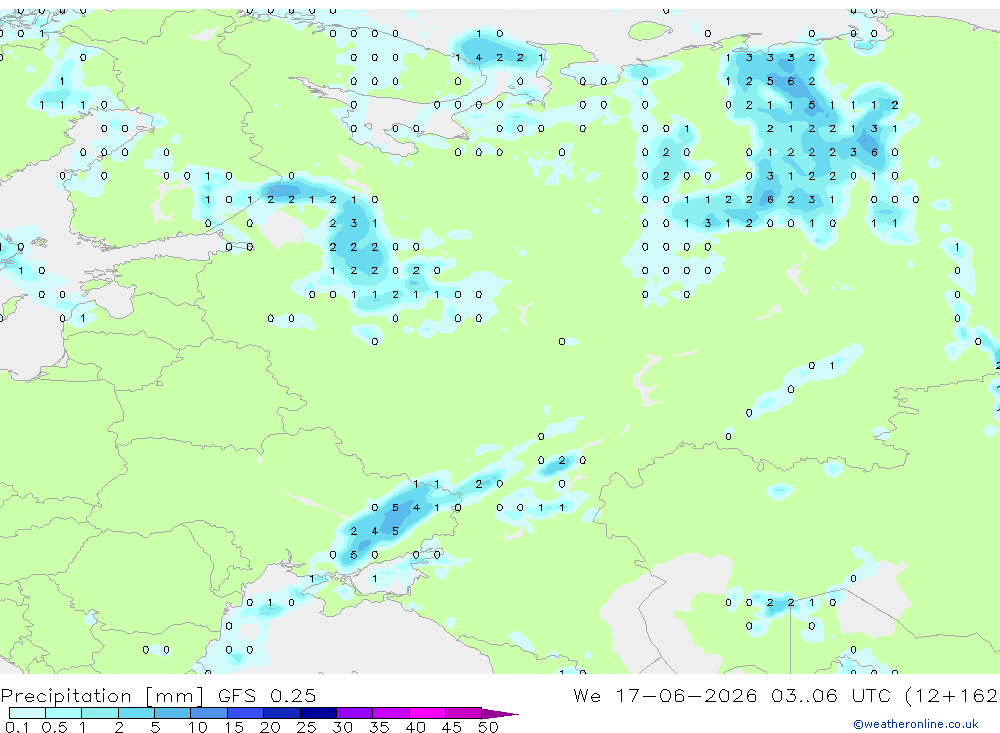
Task: Pick the 0.1–0.5 mm legend color swatch
Action: (27, 713)
